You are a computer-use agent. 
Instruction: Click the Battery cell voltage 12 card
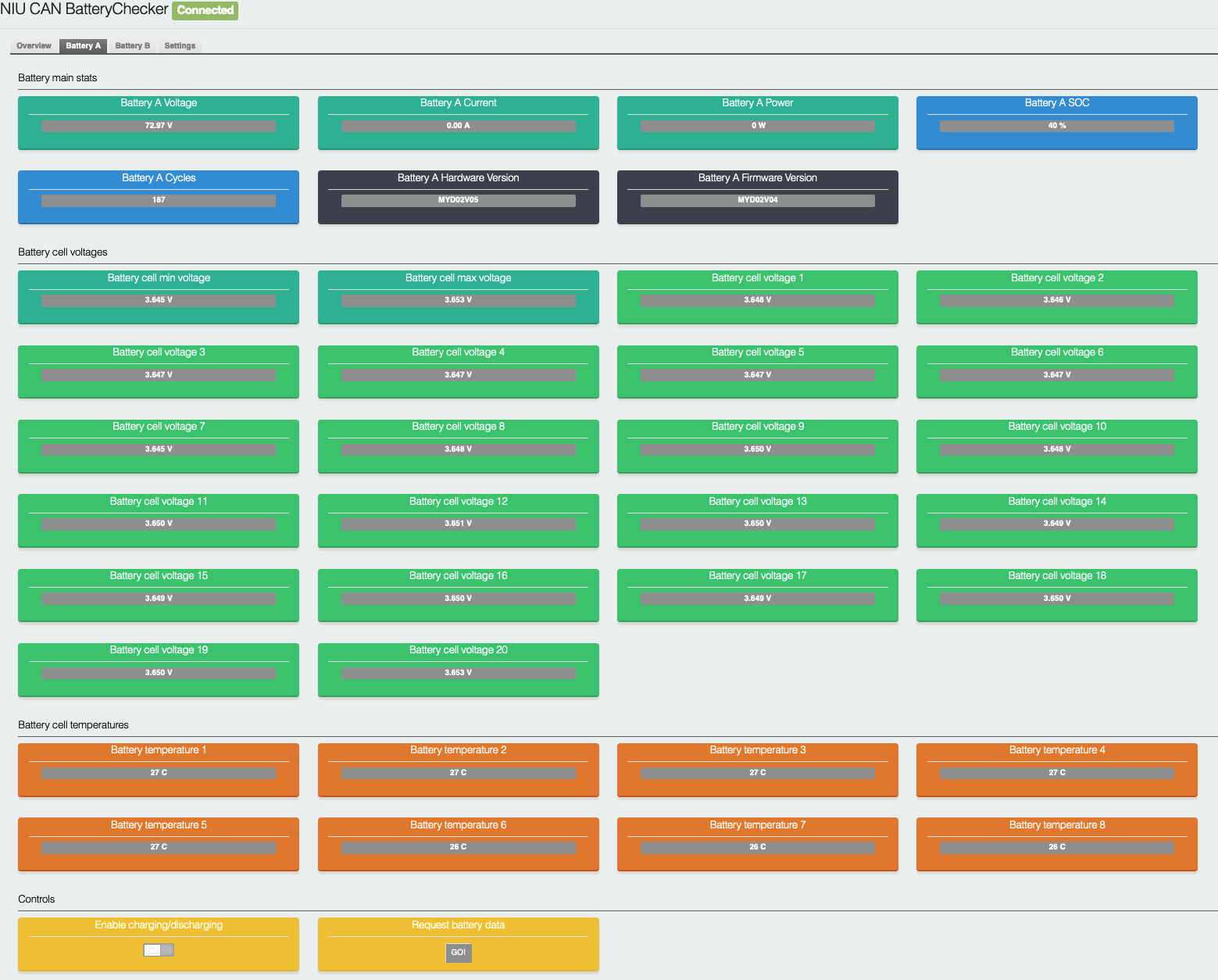[x=458, y=520]
